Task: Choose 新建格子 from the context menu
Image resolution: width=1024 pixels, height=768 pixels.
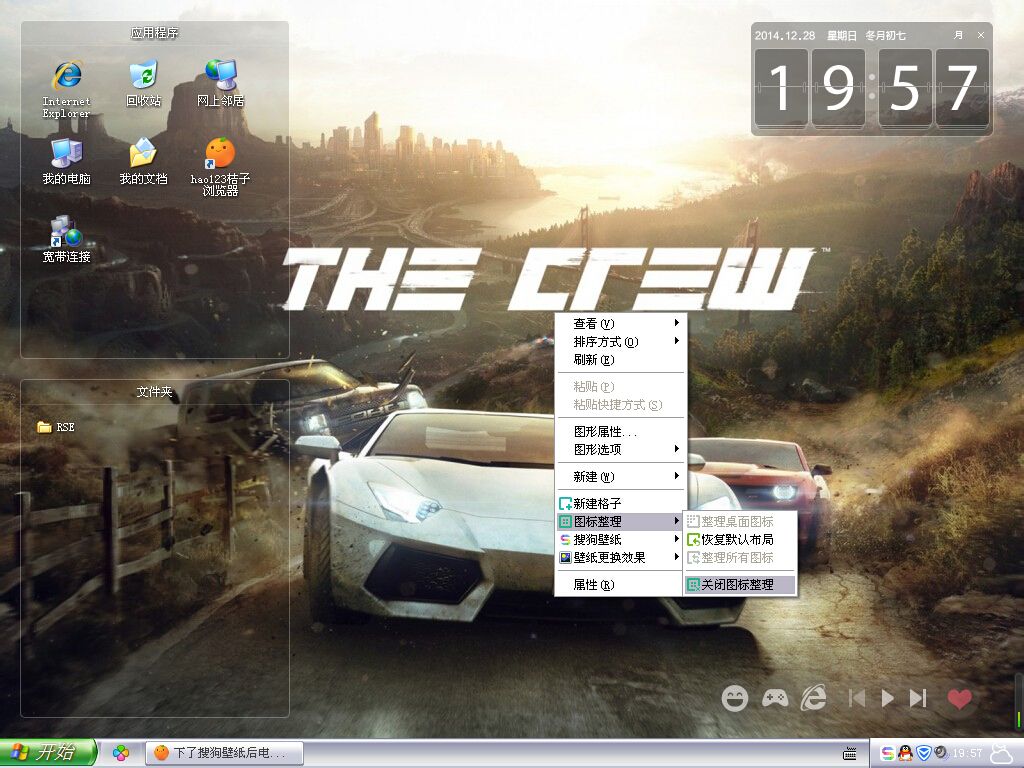Action: tap(620, 504)
